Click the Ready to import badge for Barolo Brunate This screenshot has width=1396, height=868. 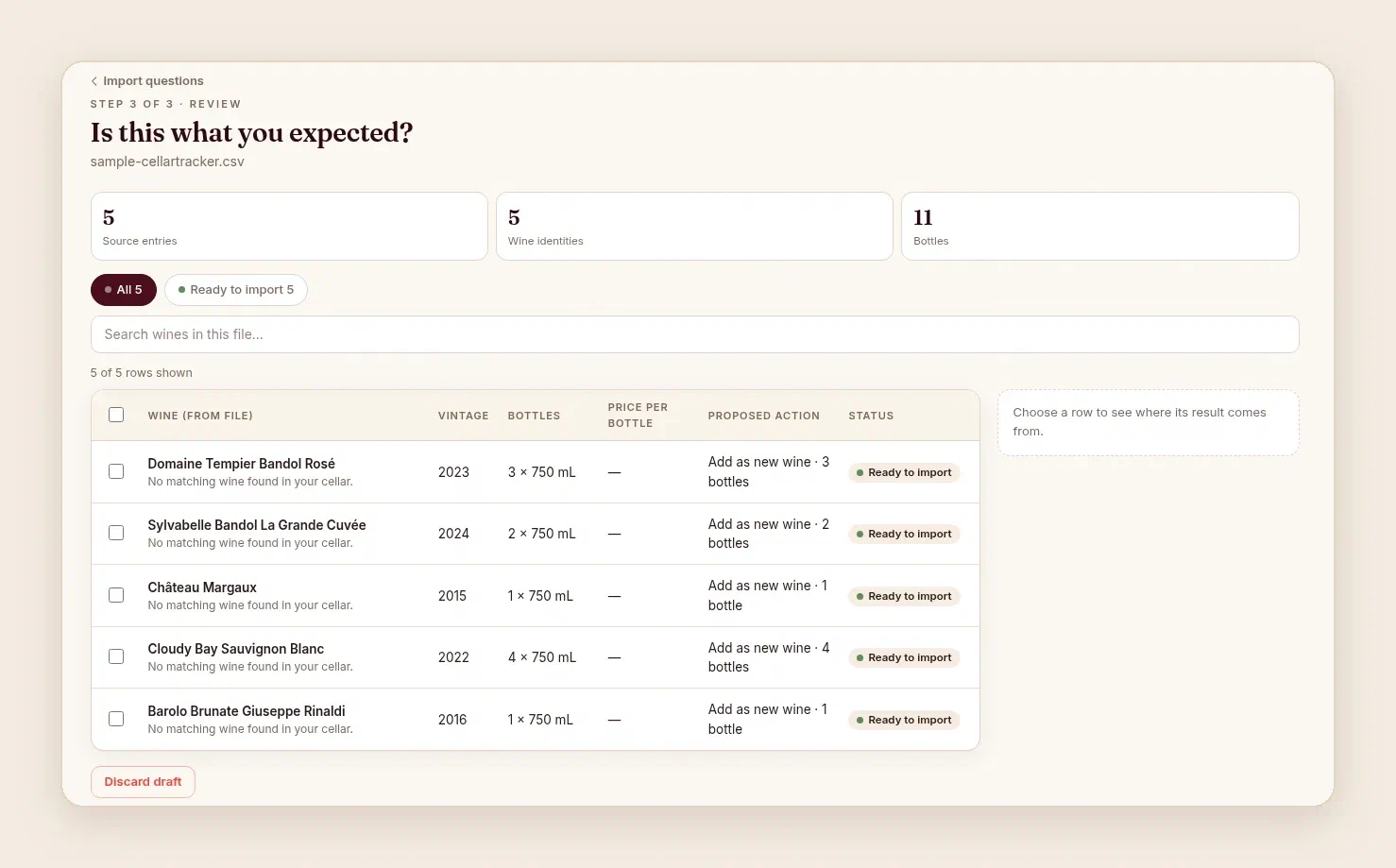tap(904, 720)
